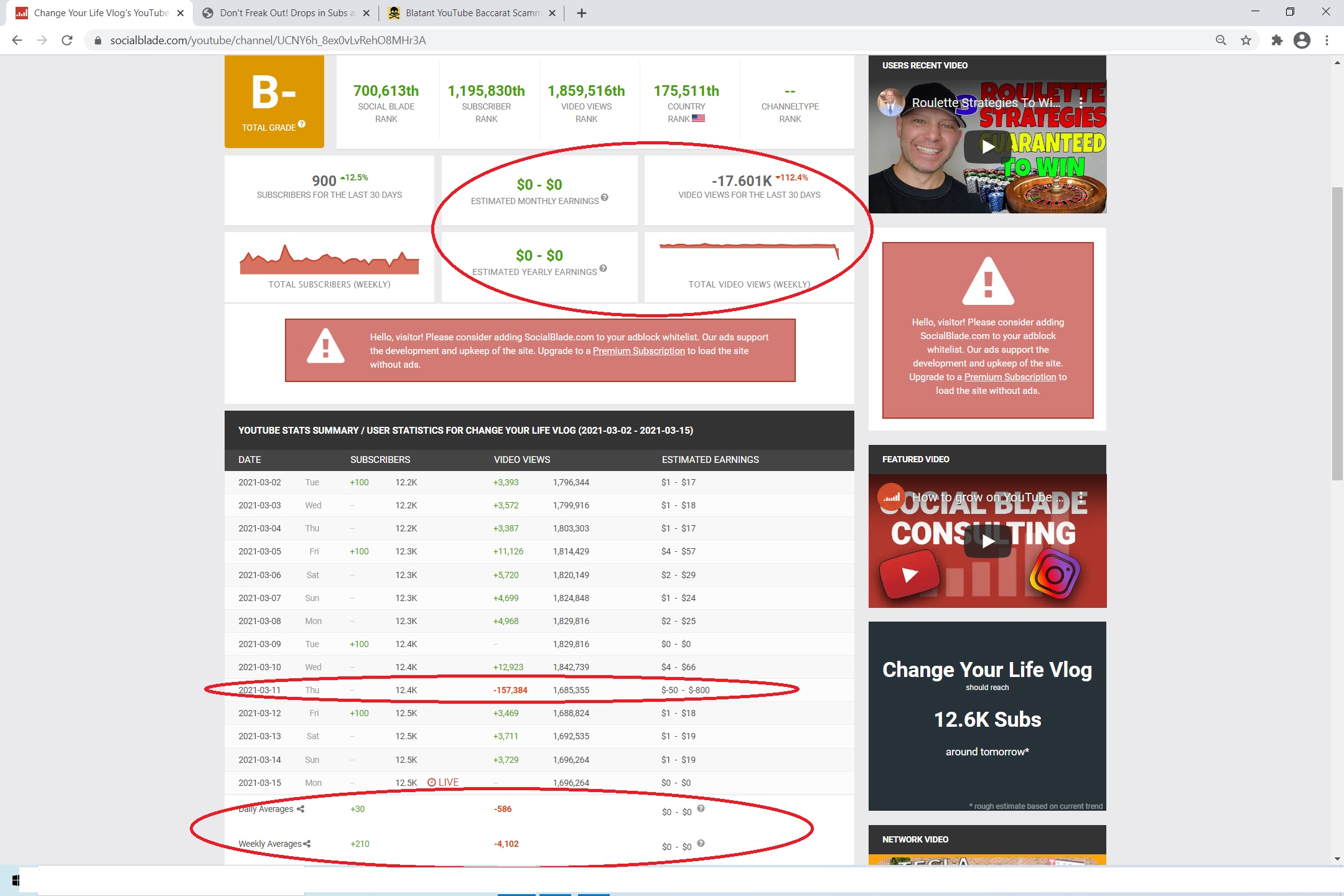Click monthly earnings help question mark
Image resolution: width=1344 pixels, height=896 pixels.
pyautogui.click(x=605, y=198)
